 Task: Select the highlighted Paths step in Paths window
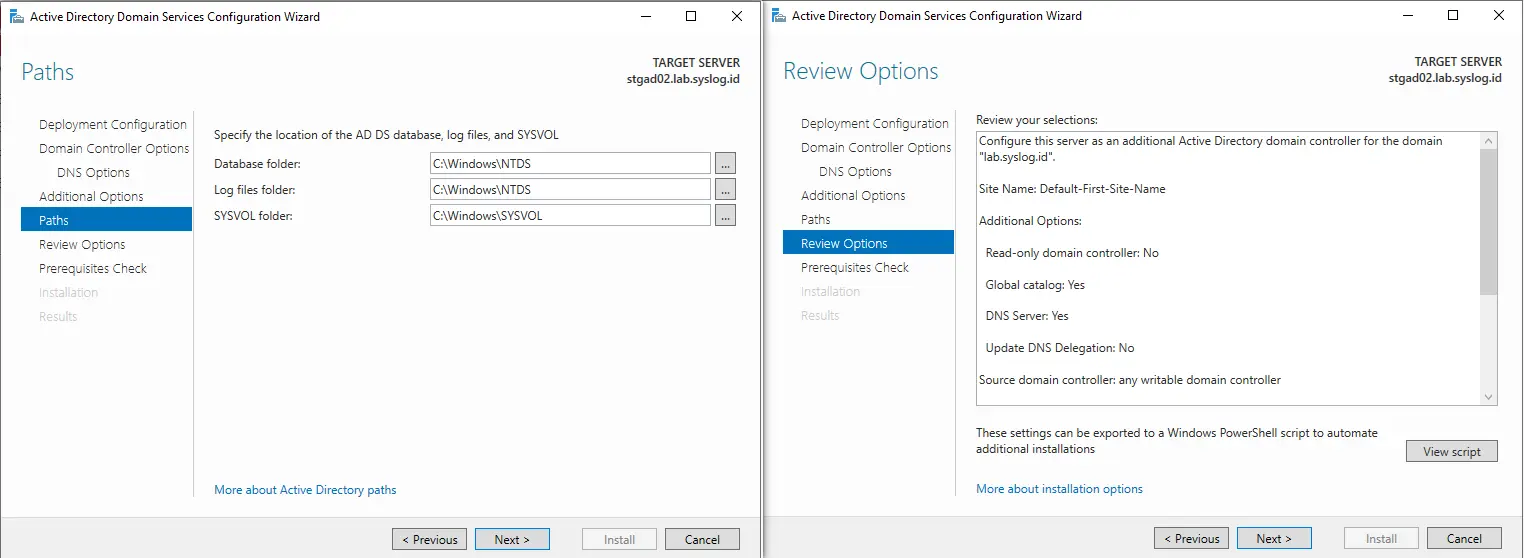(x=106, y=220)
